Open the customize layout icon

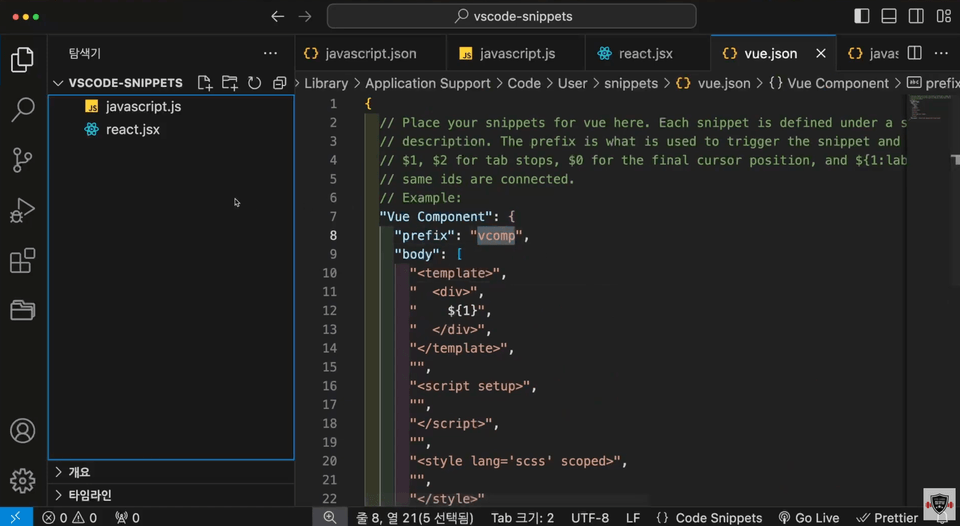click(943, 16)
